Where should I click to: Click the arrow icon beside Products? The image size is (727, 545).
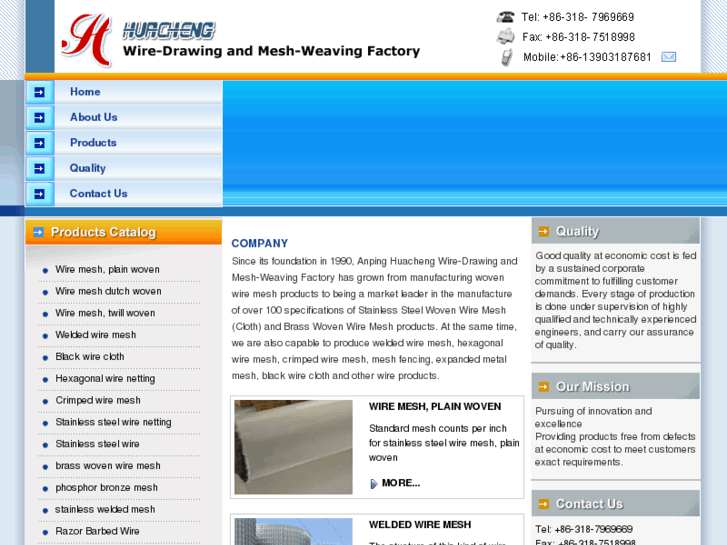(x=39, y=143)
